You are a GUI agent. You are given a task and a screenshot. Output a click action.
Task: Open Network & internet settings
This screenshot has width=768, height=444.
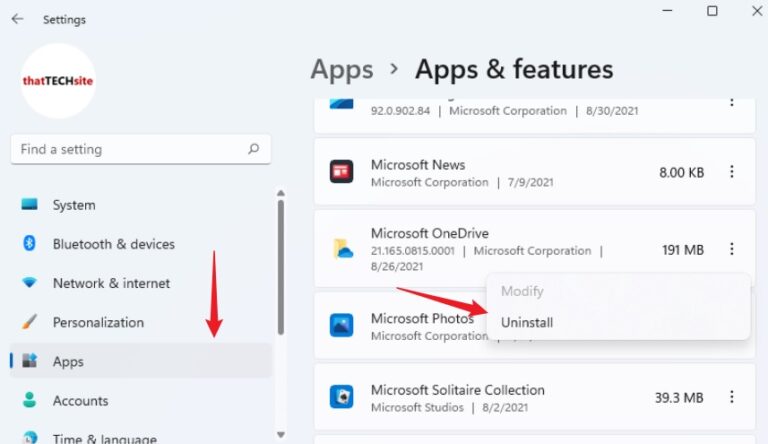click(141, 283)
